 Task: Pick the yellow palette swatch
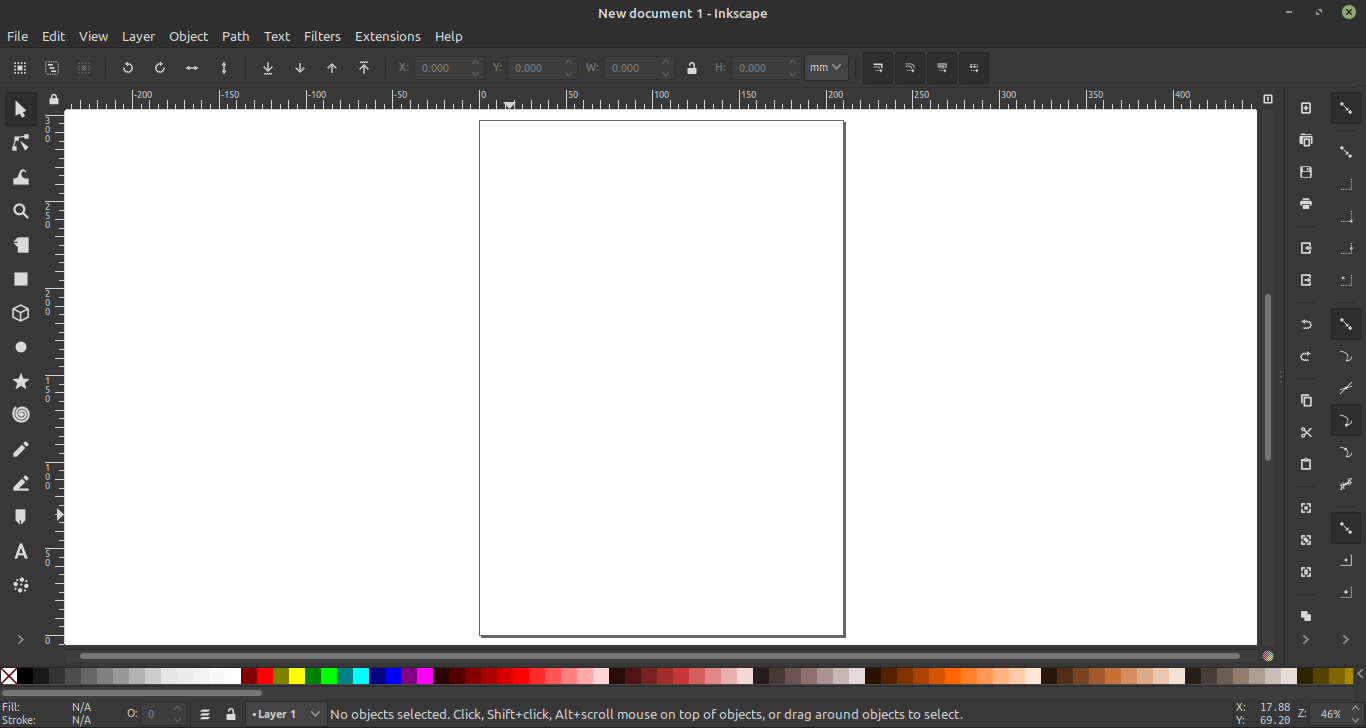pyautogui.click(x=297, y=676)
